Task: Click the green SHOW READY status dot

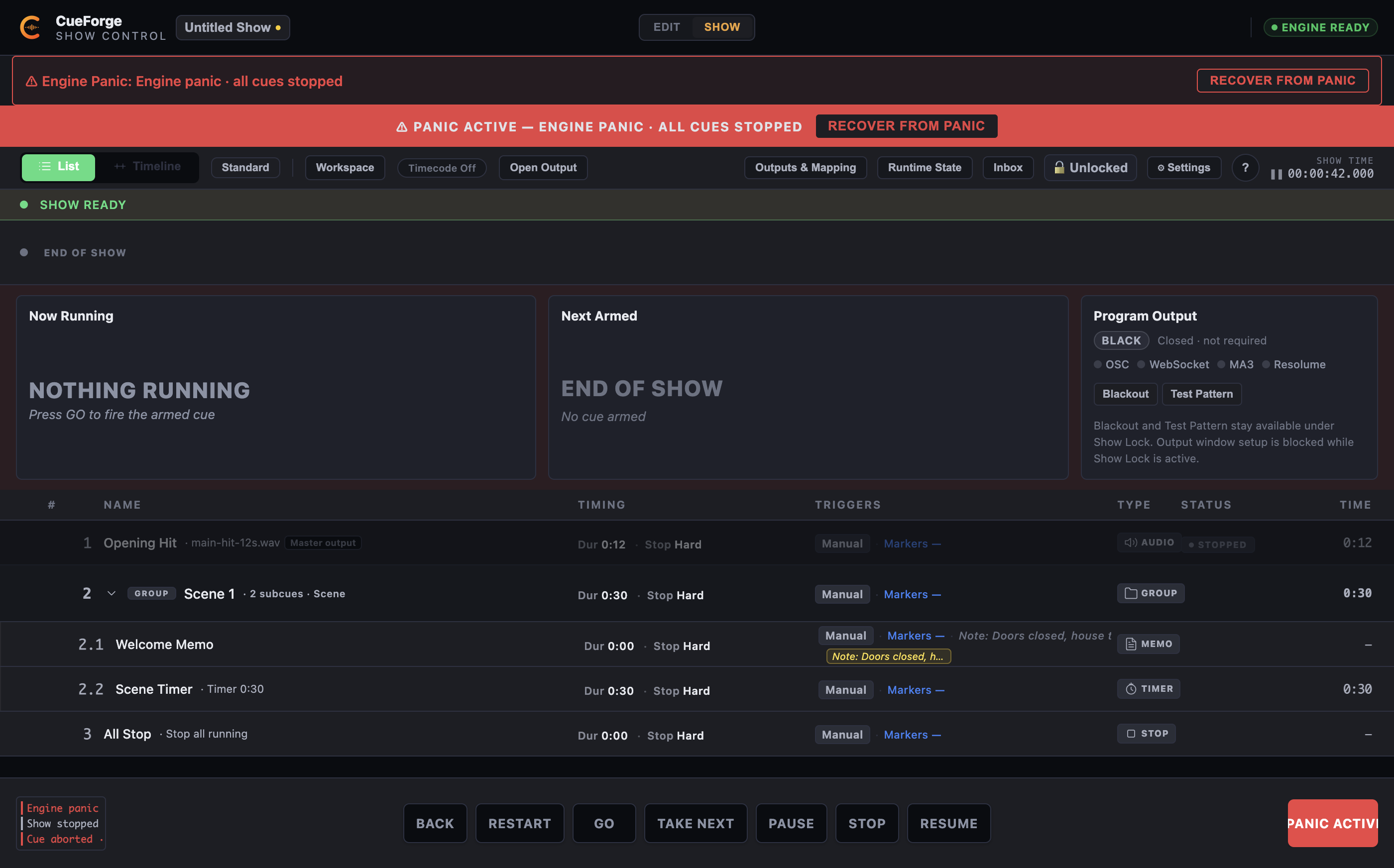Action: click(x=23, y=205)
